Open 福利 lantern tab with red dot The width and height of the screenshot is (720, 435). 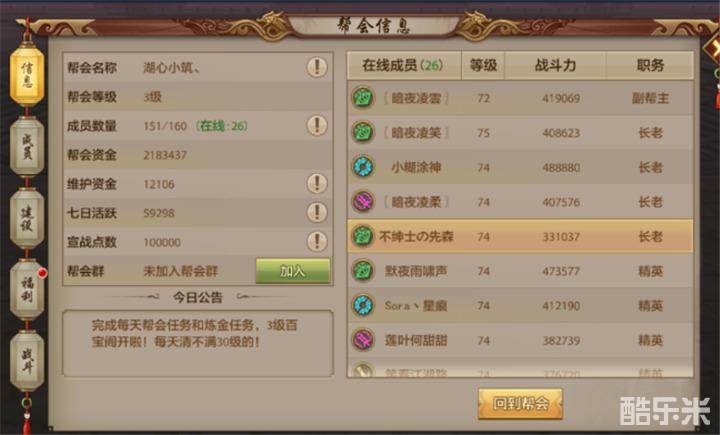coord(27,289)
